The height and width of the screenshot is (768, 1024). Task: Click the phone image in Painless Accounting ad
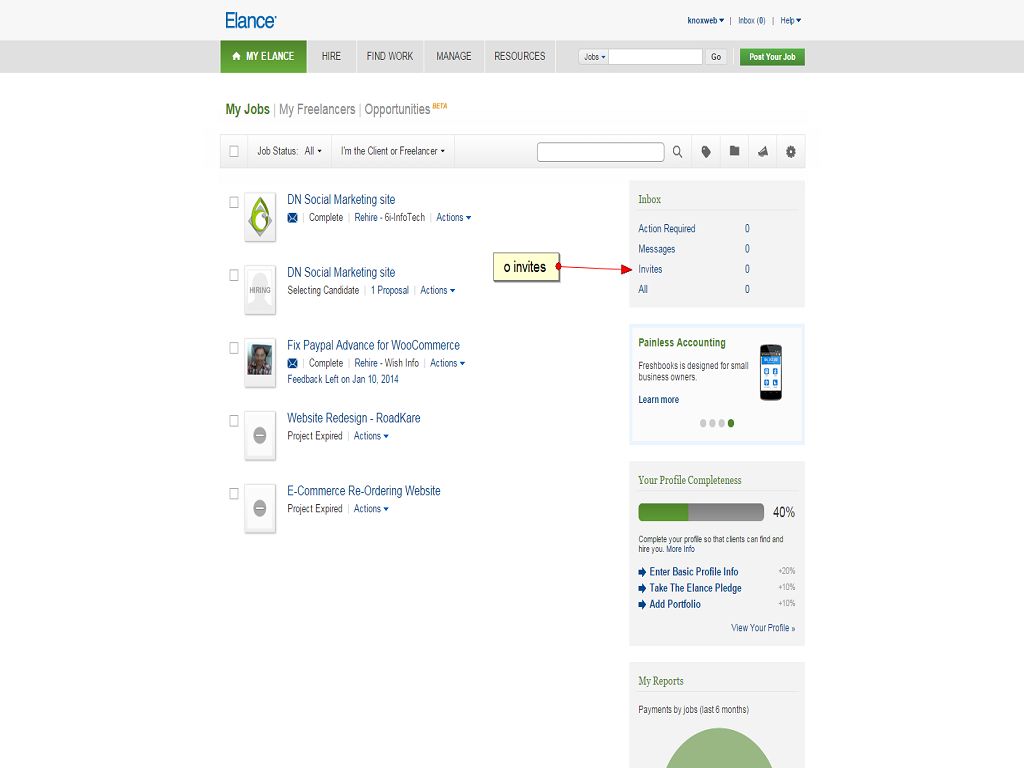coord(771,372)
